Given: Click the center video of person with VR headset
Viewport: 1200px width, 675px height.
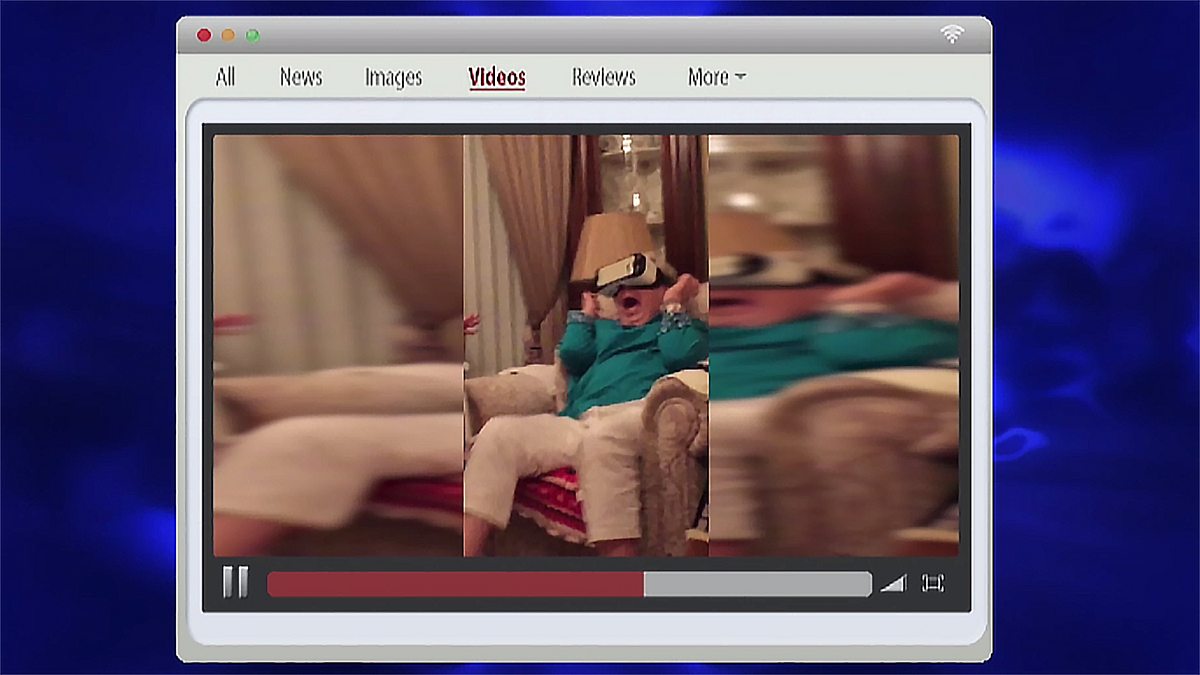Looking at the screenshot, I should tap(586, 345).
